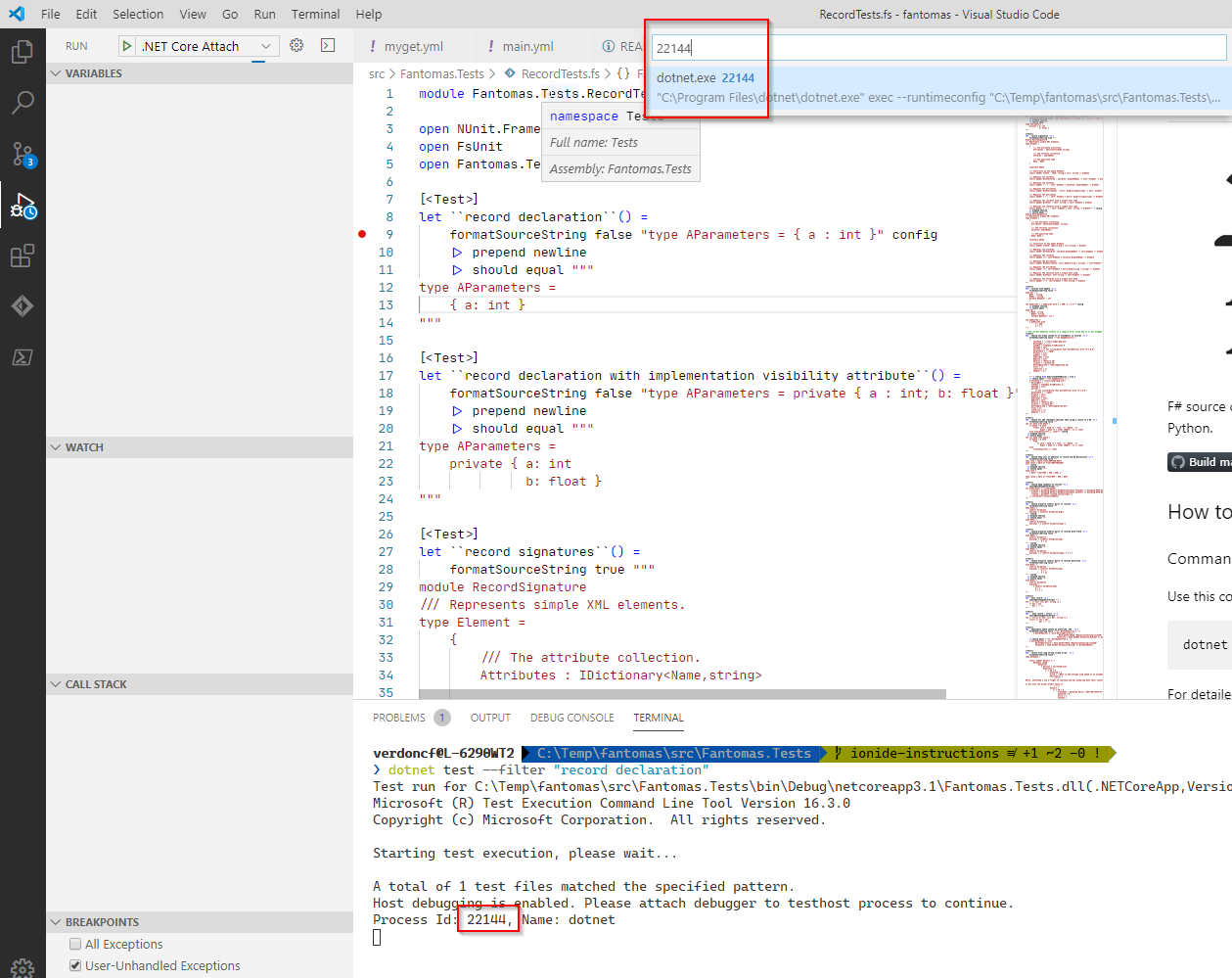This screenshot has height=978, width=1232.
Task: Click 'open NUnit.Framework' on line 3
Action: [479, 129]
